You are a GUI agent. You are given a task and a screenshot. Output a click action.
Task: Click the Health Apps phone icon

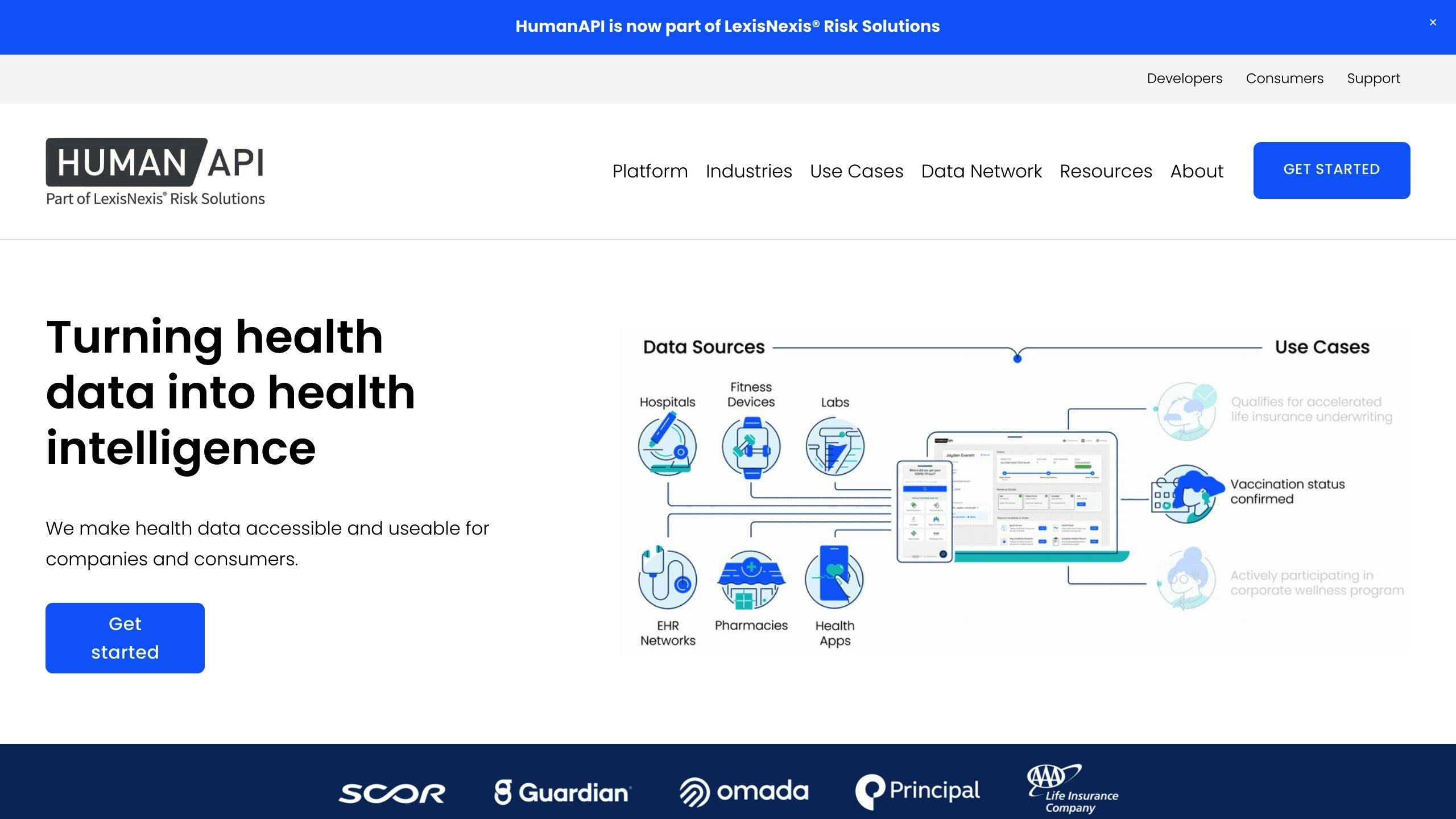click(834, 577)
